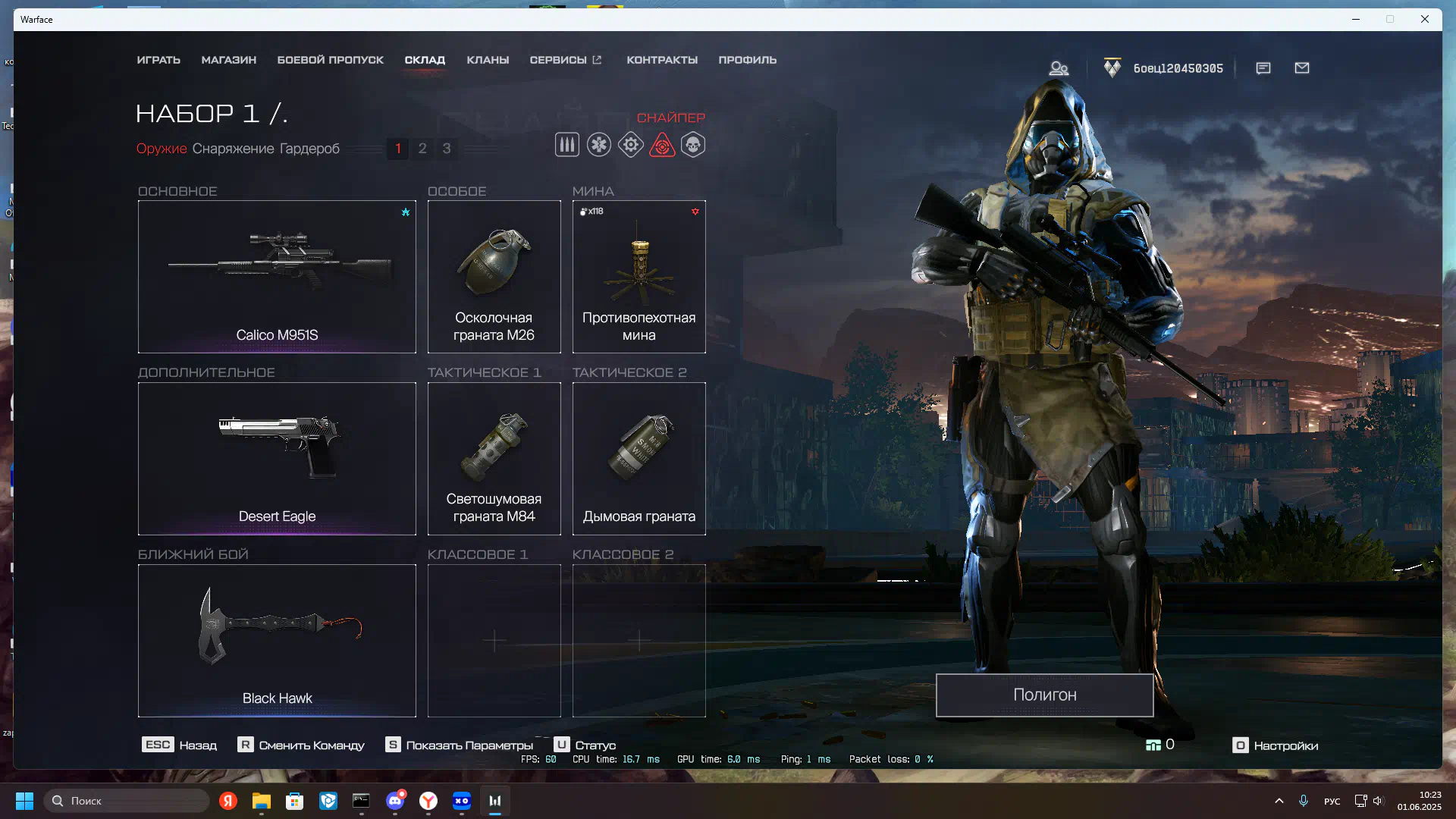
Task: Select the Sniper class target icon
Action: 662,145
